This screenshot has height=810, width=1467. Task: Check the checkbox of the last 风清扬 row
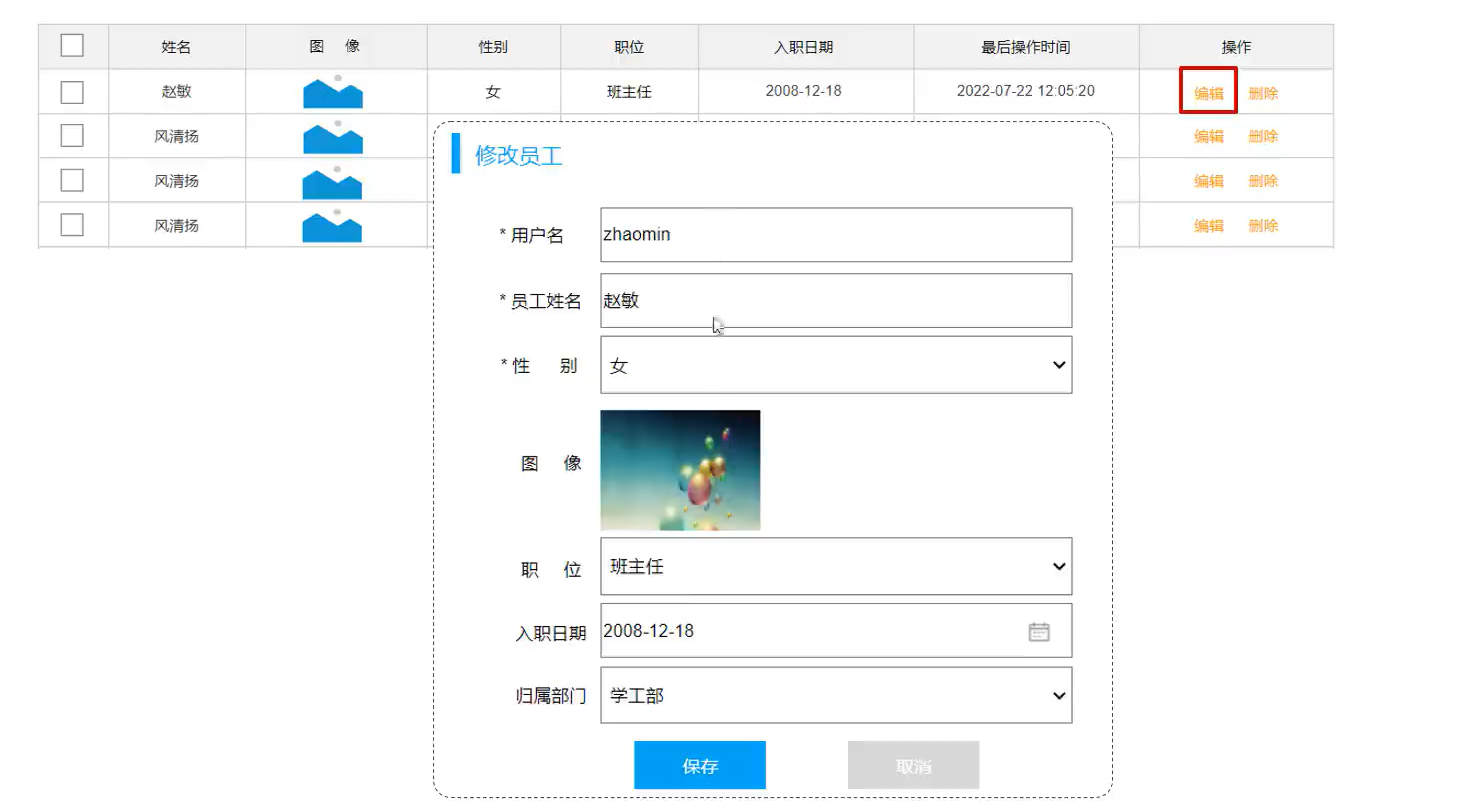coord(72,225)
